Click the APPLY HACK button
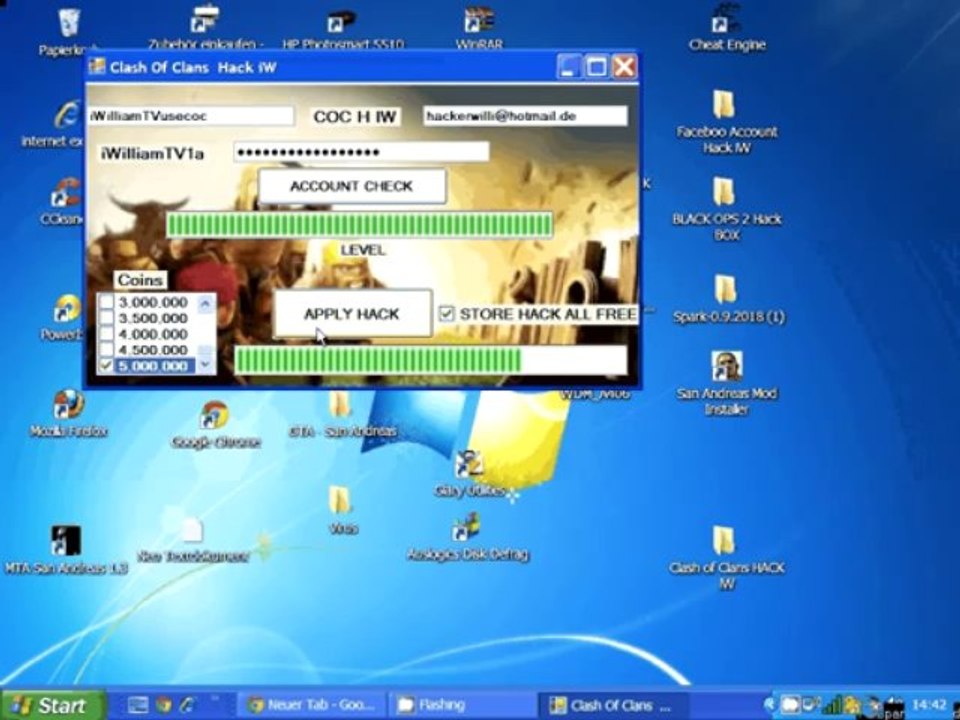This screenshot has width=960, height=720. click(x=353, y=313)
